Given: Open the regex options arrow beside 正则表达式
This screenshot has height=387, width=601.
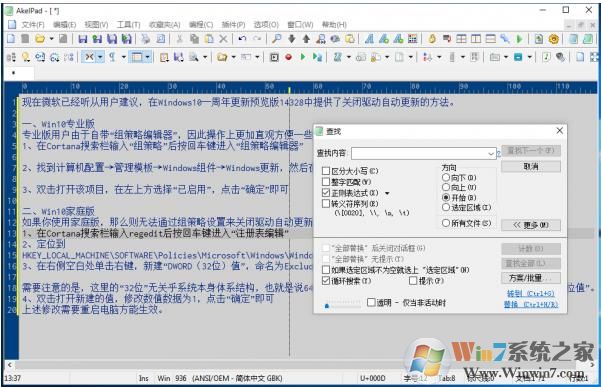Looking at the screenshot, I should [387, 193].
